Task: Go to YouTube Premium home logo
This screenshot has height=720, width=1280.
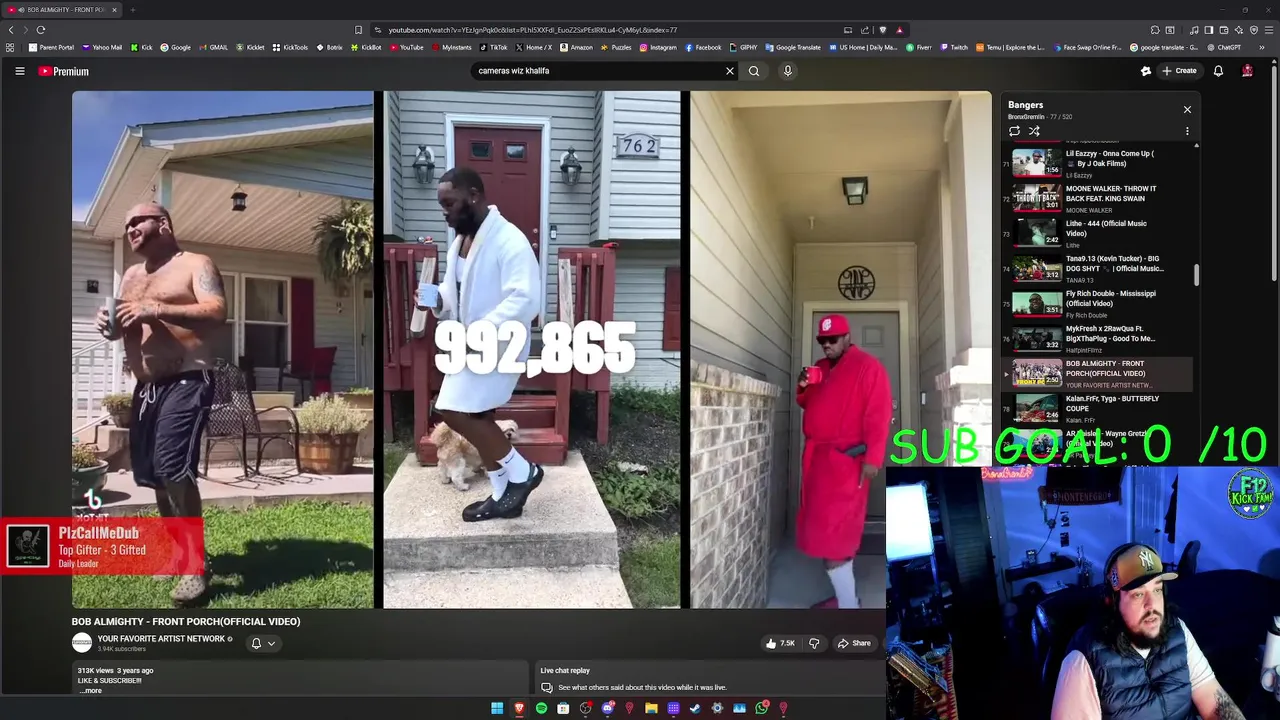Action: pyautogui.click(x=64, y=71)
